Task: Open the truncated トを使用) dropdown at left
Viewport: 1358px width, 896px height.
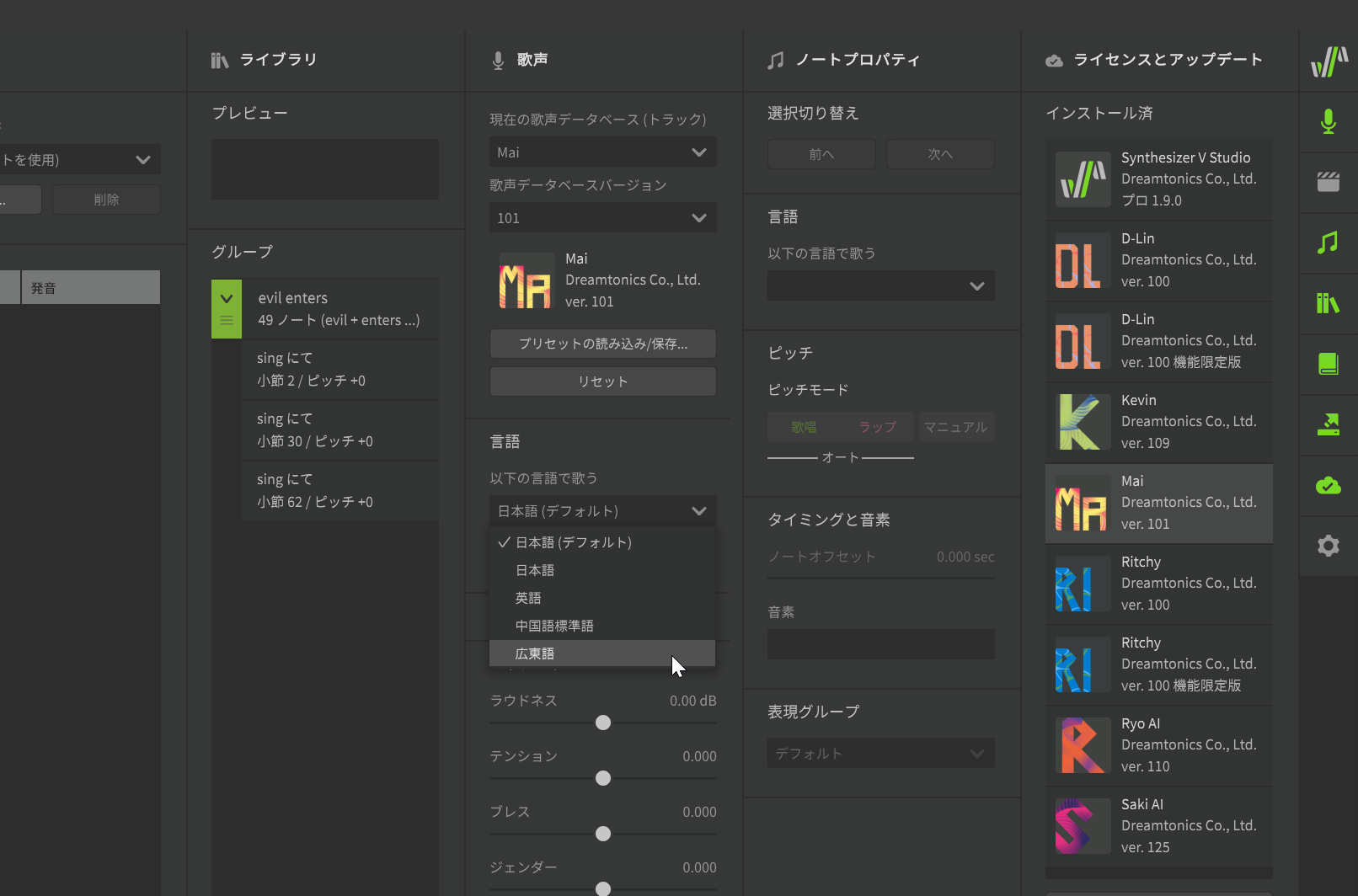Action: point(80,159)
